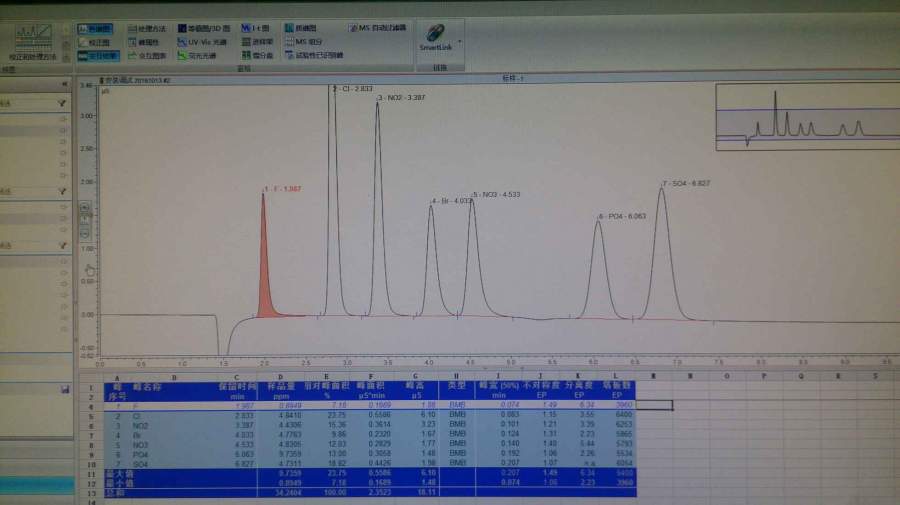The width and height of the screenshot is (900, 505).
Task: Expand the SmartLink dropdown arrow
Action: click(x=460, y=42)
